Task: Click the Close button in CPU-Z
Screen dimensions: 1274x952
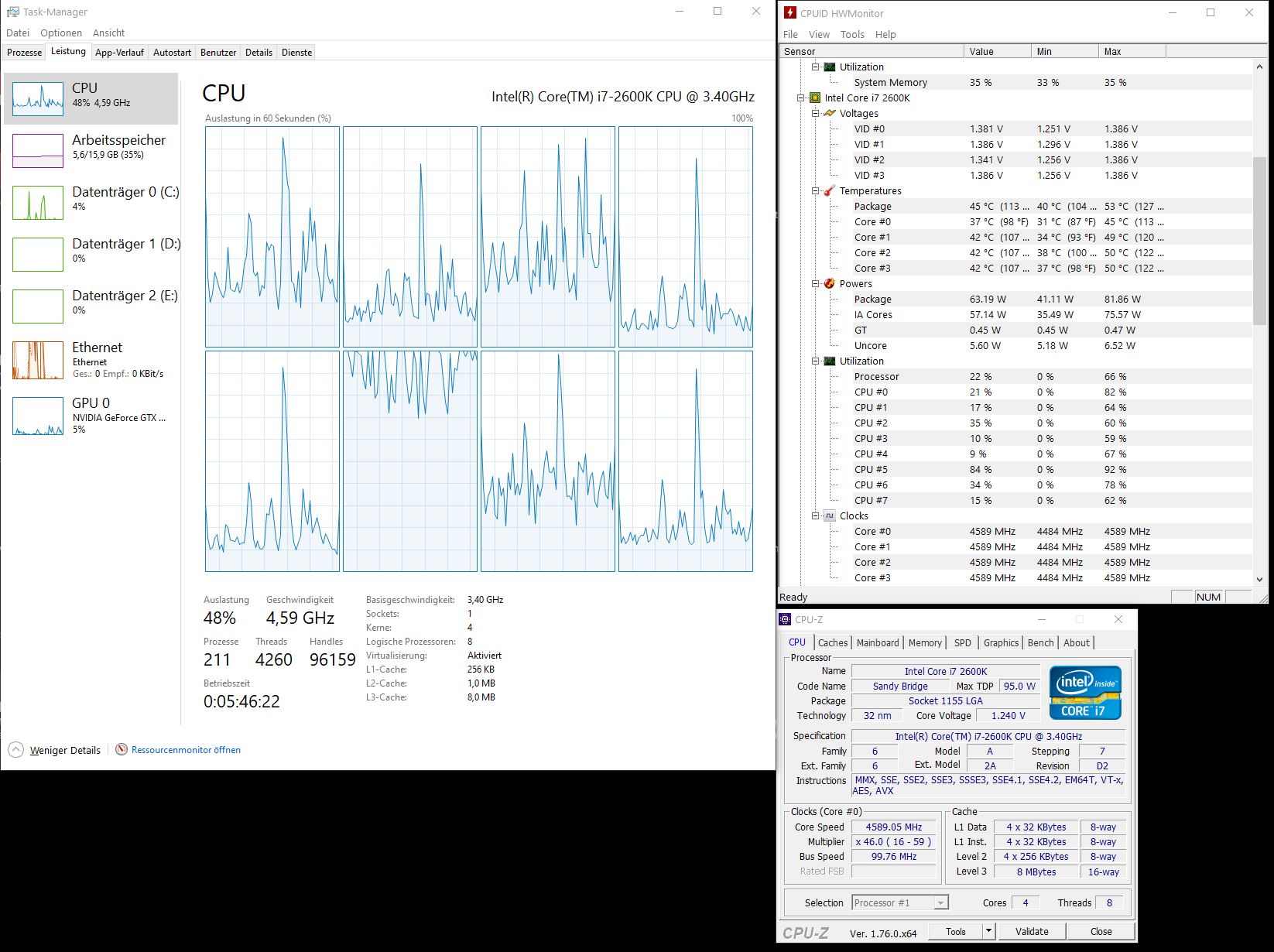Action: click(x=1101, y=931)
